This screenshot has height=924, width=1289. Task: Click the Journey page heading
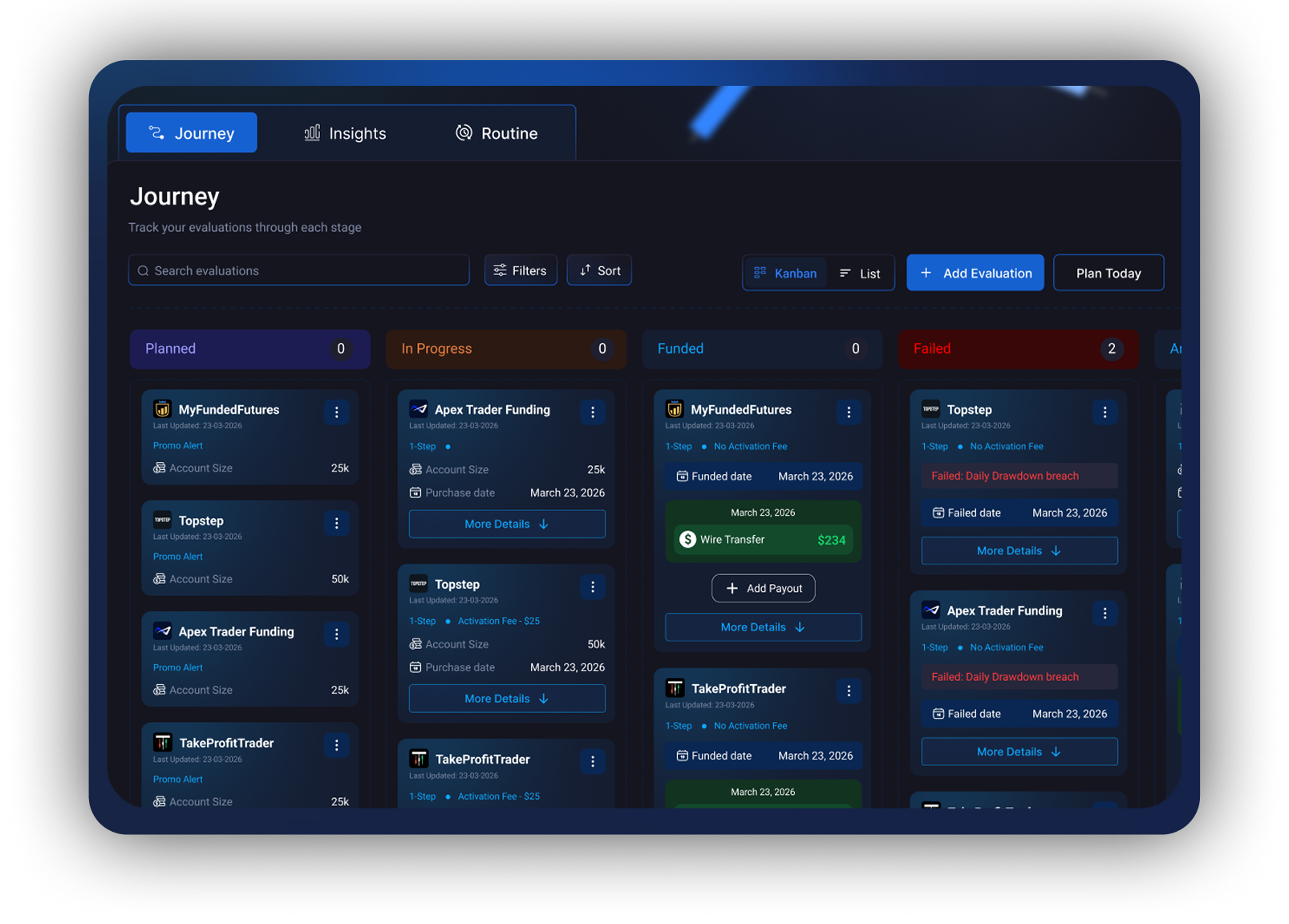click(175, 197)
